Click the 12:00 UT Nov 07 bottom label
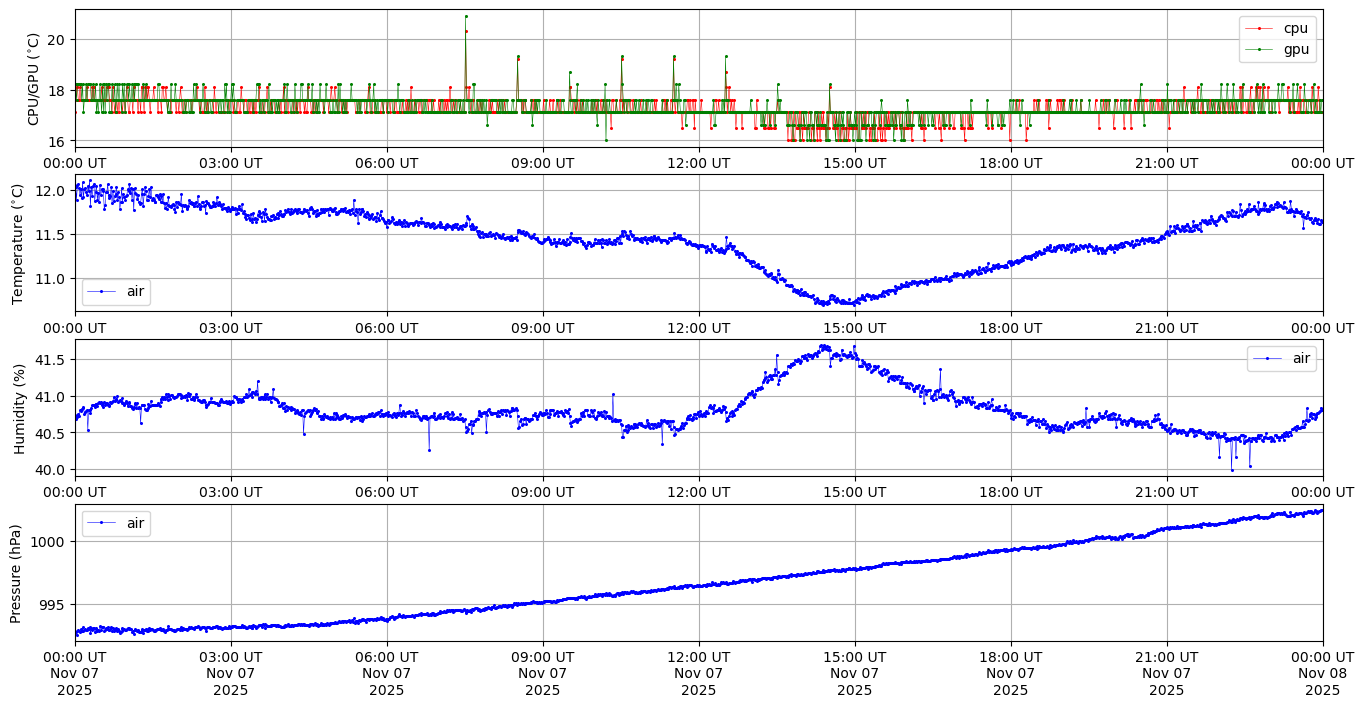 (x=698, y=673)
